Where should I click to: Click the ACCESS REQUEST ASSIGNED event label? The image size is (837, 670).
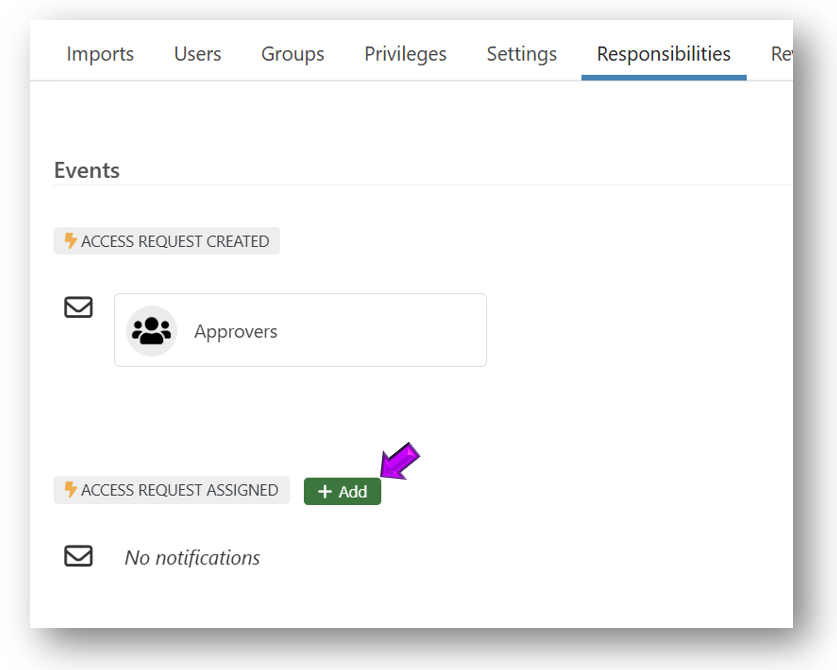179,490
